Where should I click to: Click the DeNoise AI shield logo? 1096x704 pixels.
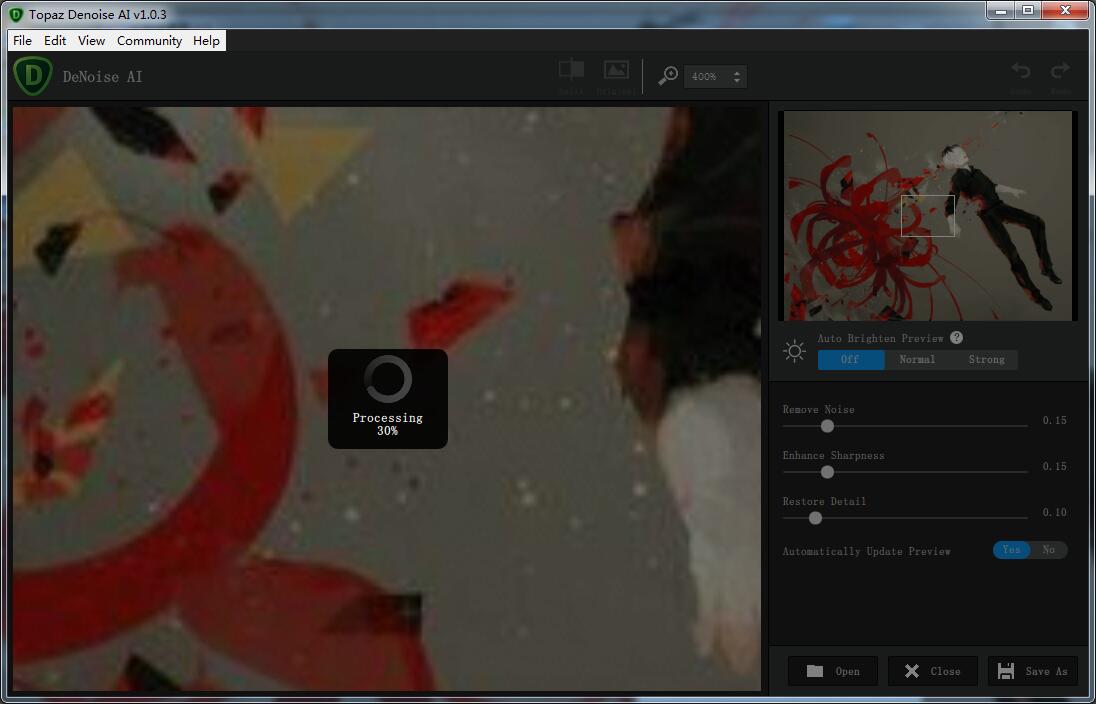click(33, 77)
